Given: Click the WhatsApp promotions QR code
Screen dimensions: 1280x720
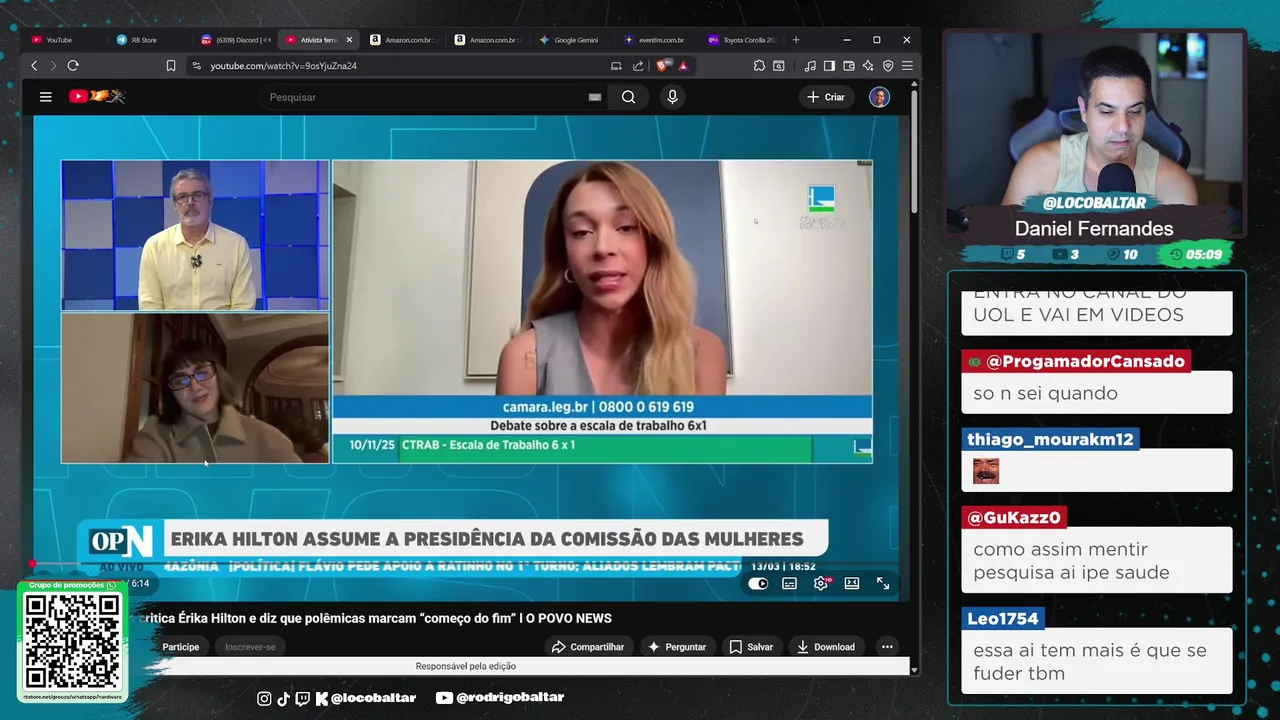Looking at the screenshot, I should click(x=72, y=641).
